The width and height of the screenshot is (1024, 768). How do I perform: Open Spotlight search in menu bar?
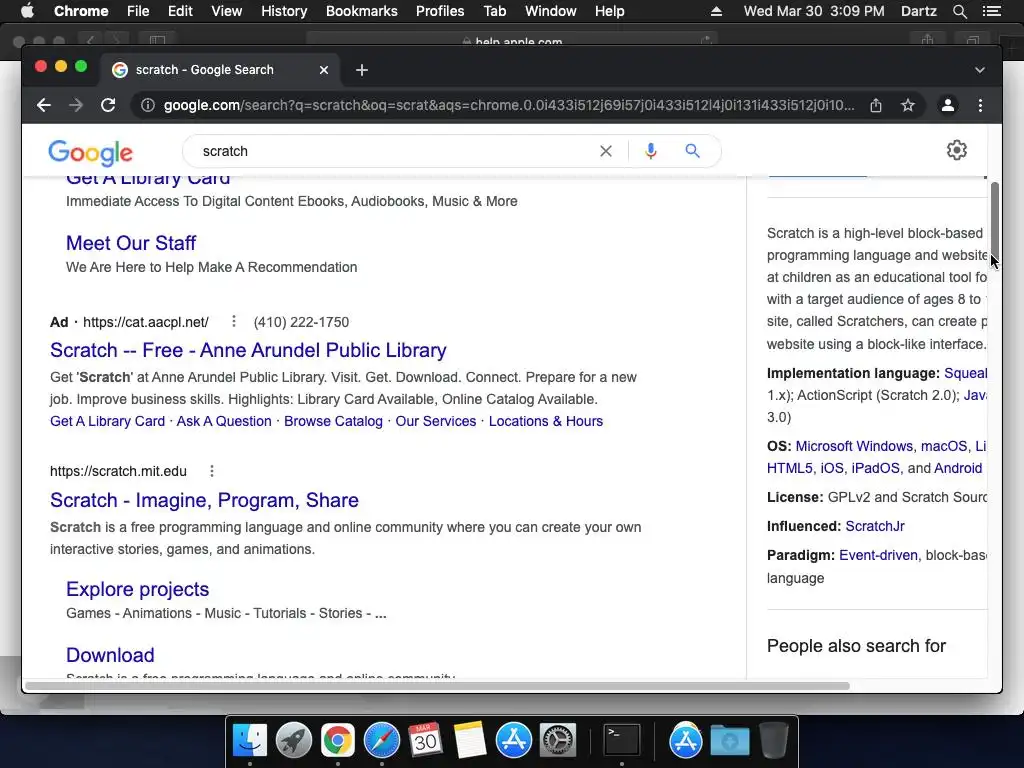tap(959, 11)
